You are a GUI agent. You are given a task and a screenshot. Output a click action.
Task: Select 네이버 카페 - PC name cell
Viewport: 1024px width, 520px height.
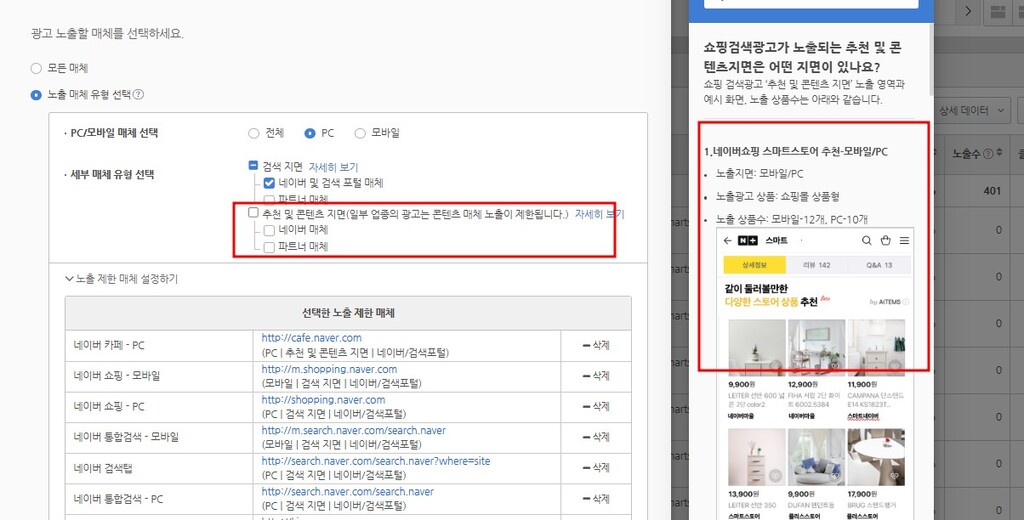[159, 346]
